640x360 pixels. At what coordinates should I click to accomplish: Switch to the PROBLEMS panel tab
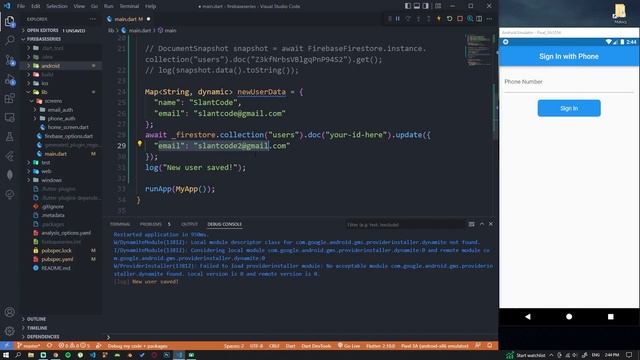(151, 224)
